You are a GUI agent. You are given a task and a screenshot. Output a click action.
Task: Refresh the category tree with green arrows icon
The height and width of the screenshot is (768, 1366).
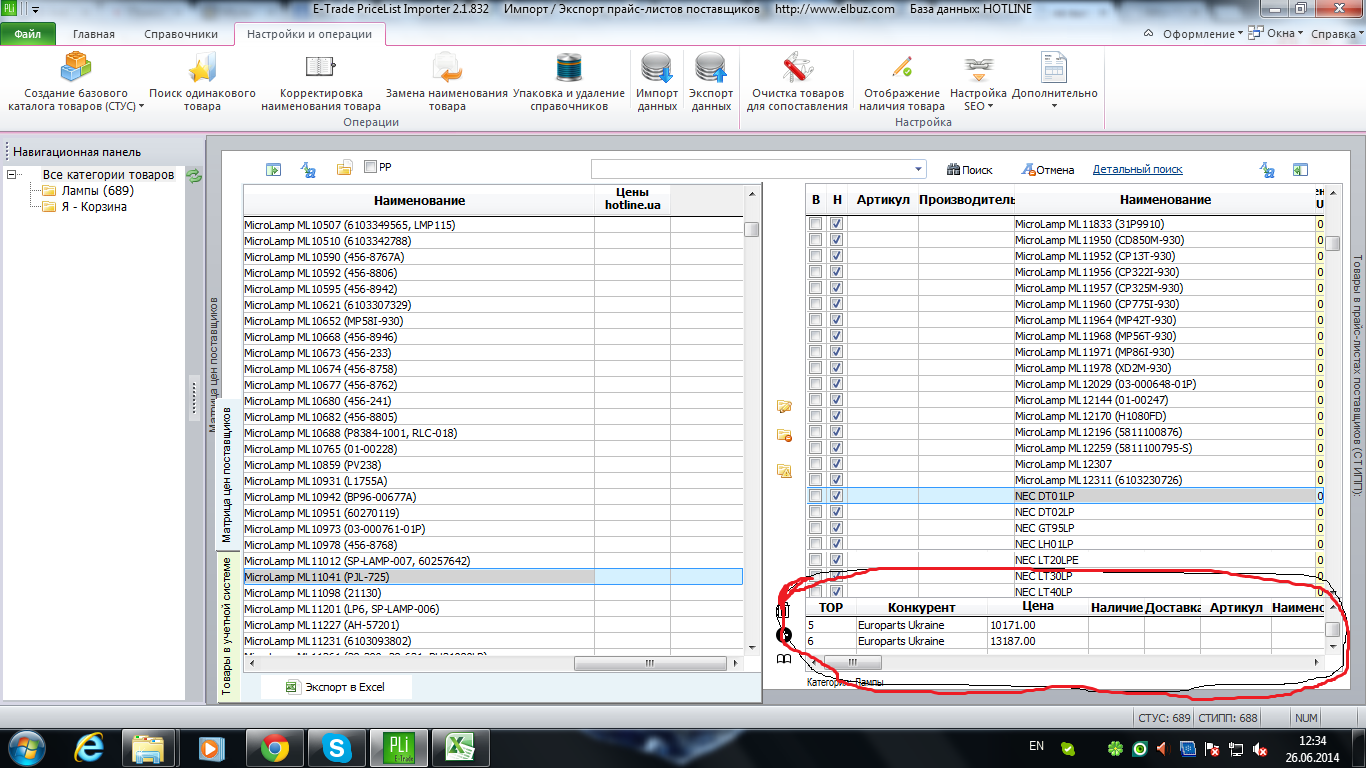pos(194,175)
